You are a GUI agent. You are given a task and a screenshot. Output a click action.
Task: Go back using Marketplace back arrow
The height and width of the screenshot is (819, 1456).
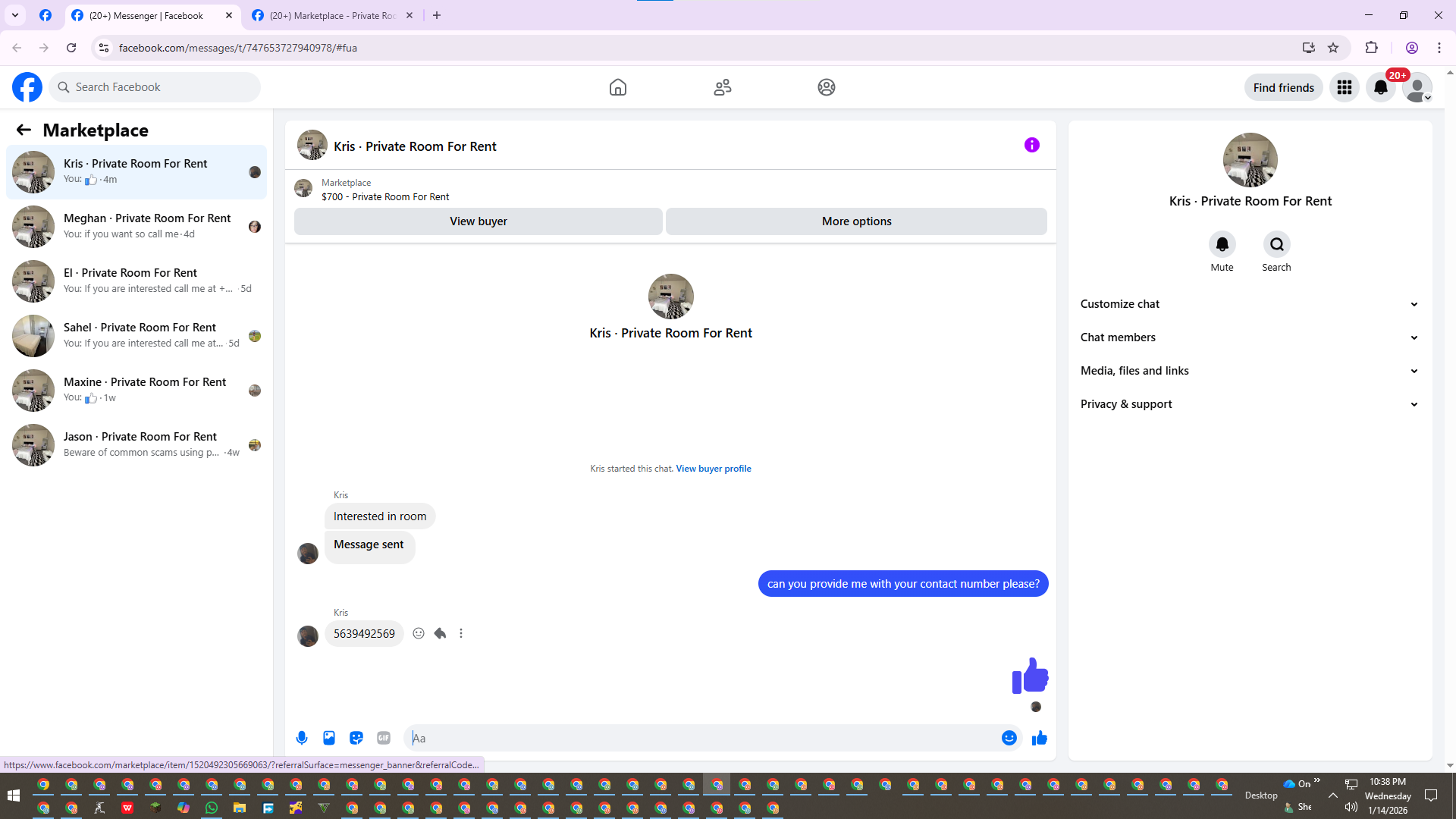(x=24, y=130)
